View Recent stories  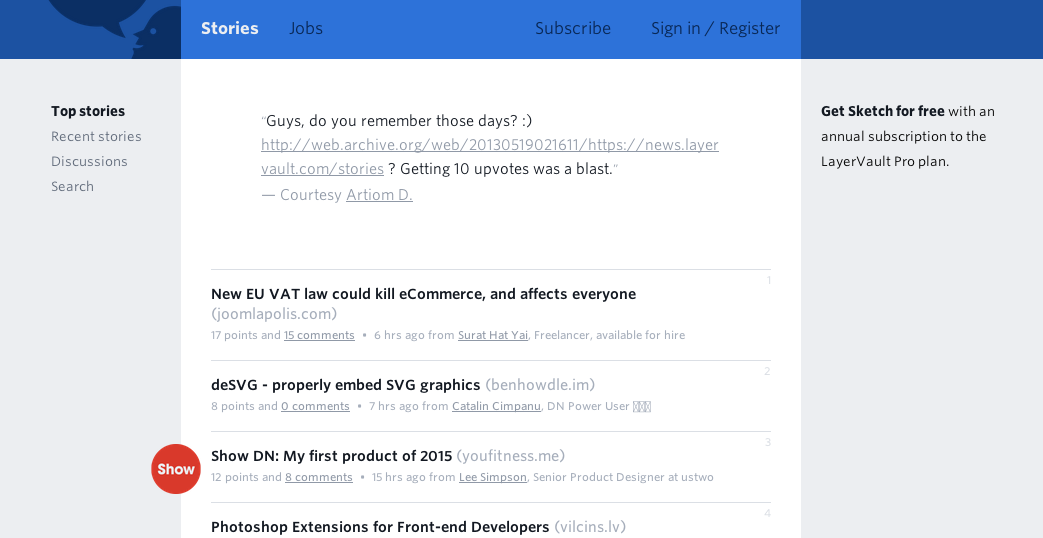pos(96,136)
